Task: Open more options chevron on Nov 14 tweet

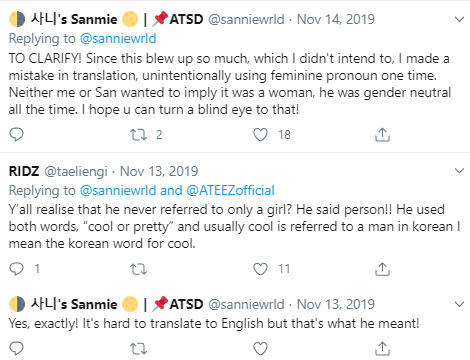Action: (x=460, y=19)
